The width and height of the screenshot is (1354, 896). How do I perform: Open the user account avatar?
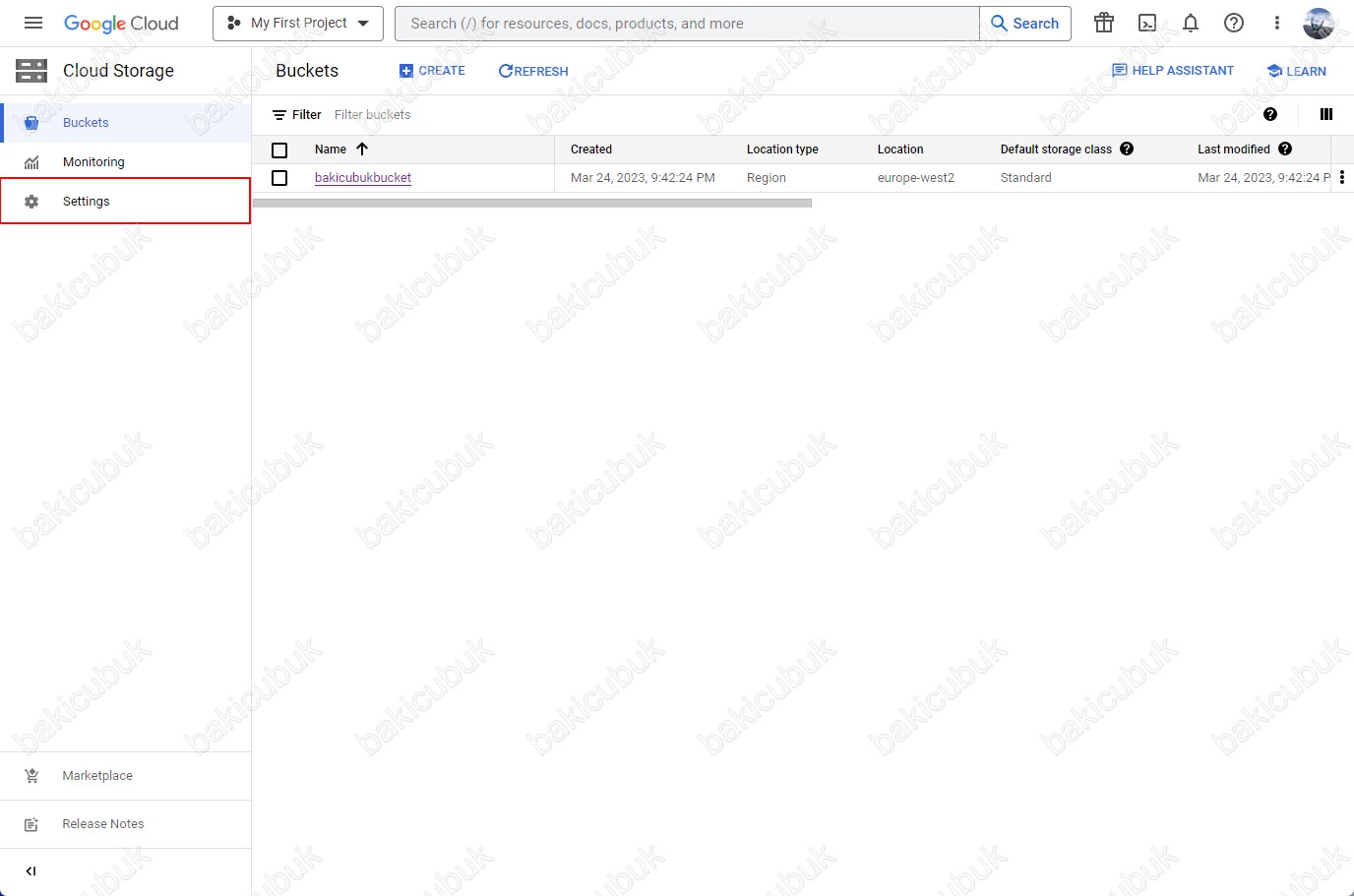click(1319, 23)
